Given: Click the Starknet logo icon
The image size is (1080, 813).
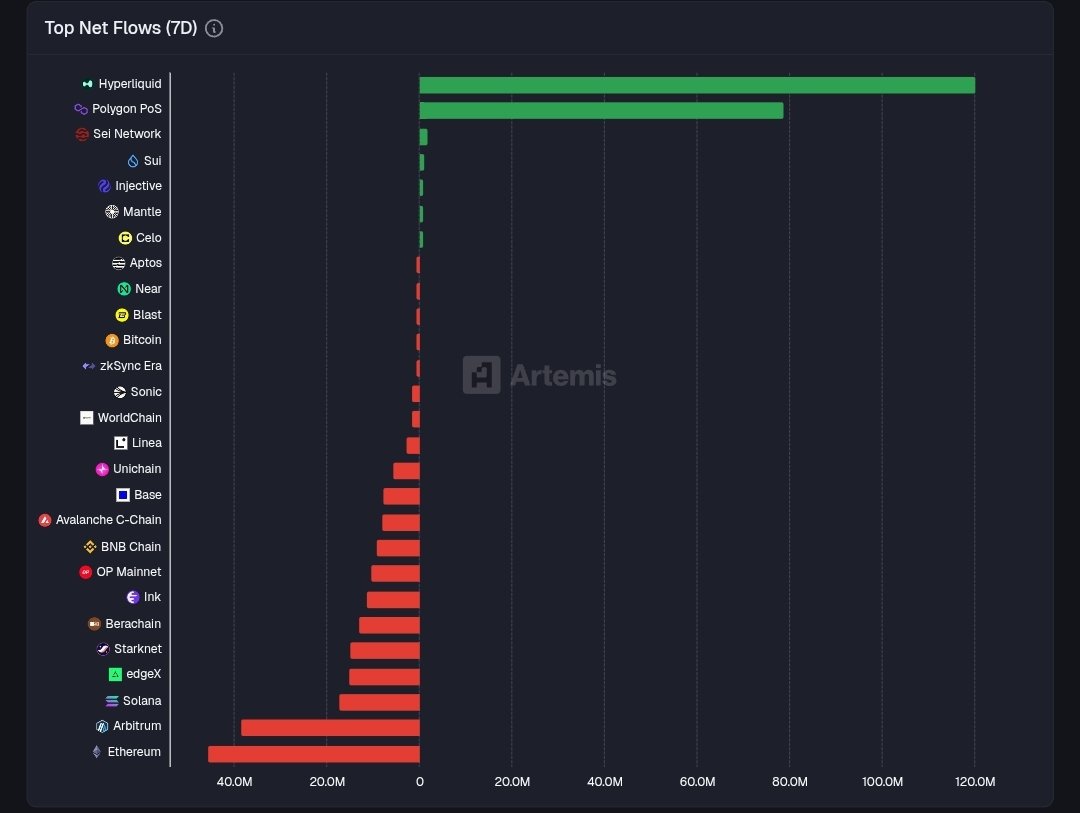Looking at the screenshot, I should click(x=103, y=649).
